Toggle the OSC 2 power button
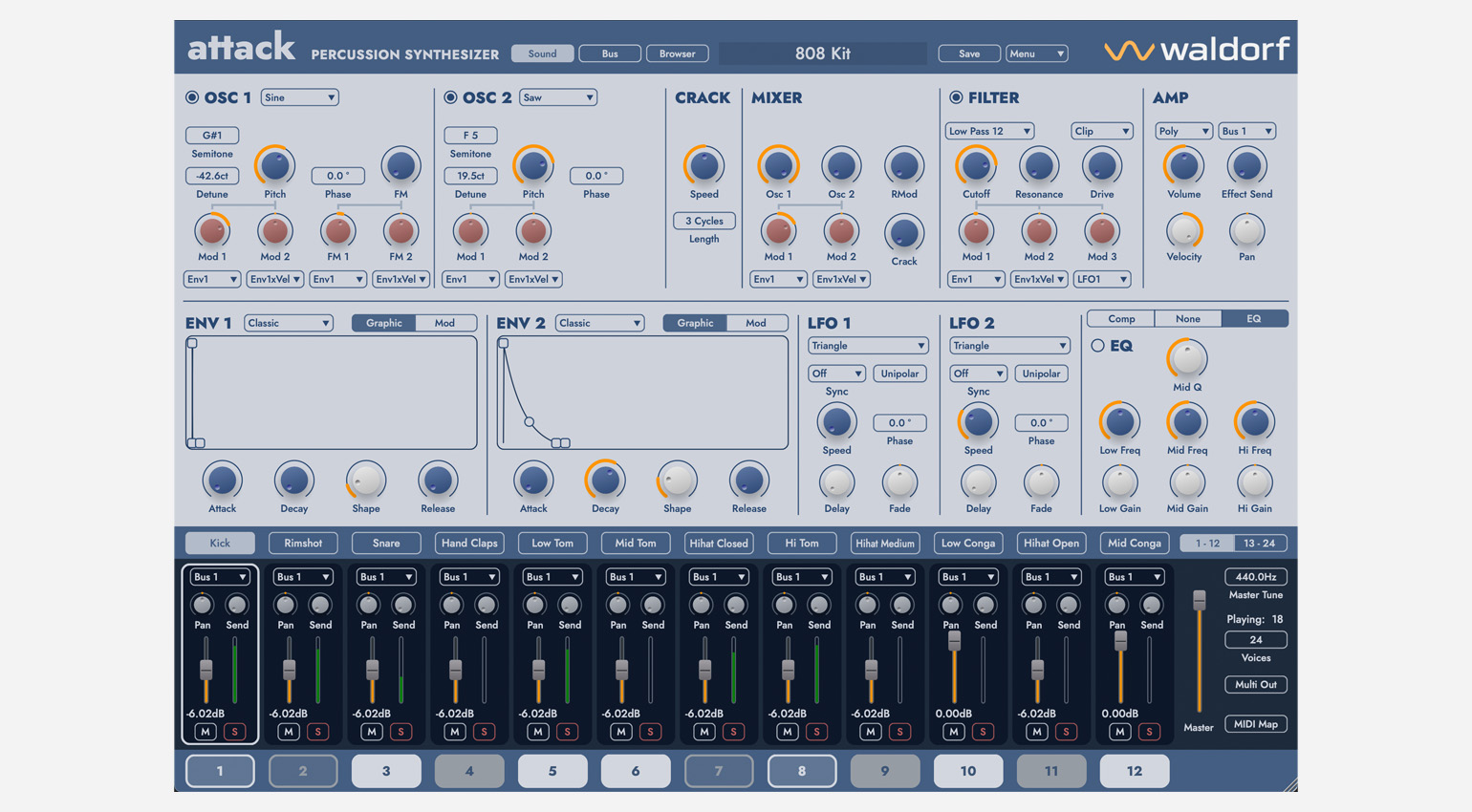 coord(450,97)
